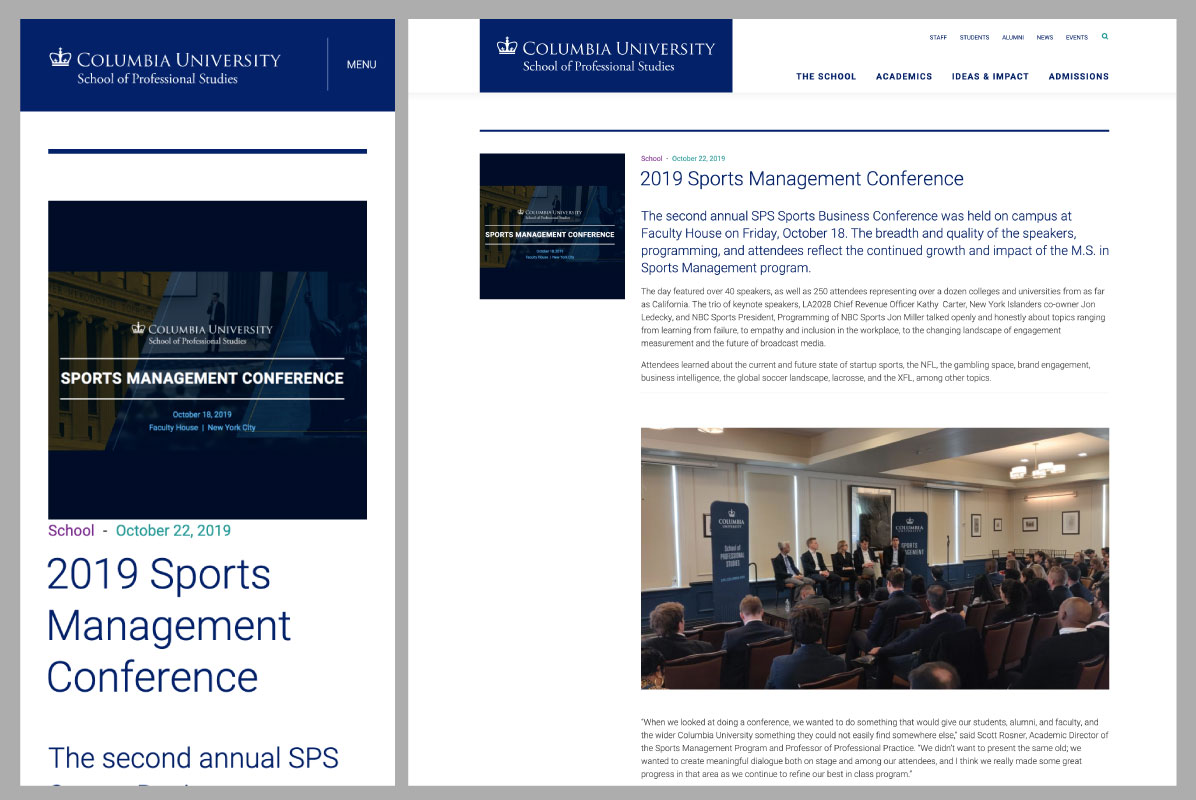This screenshot has width=1196, height=800.
Task: Click the paragraph starting Attendees learned about the current
Action: pos(866,371)
